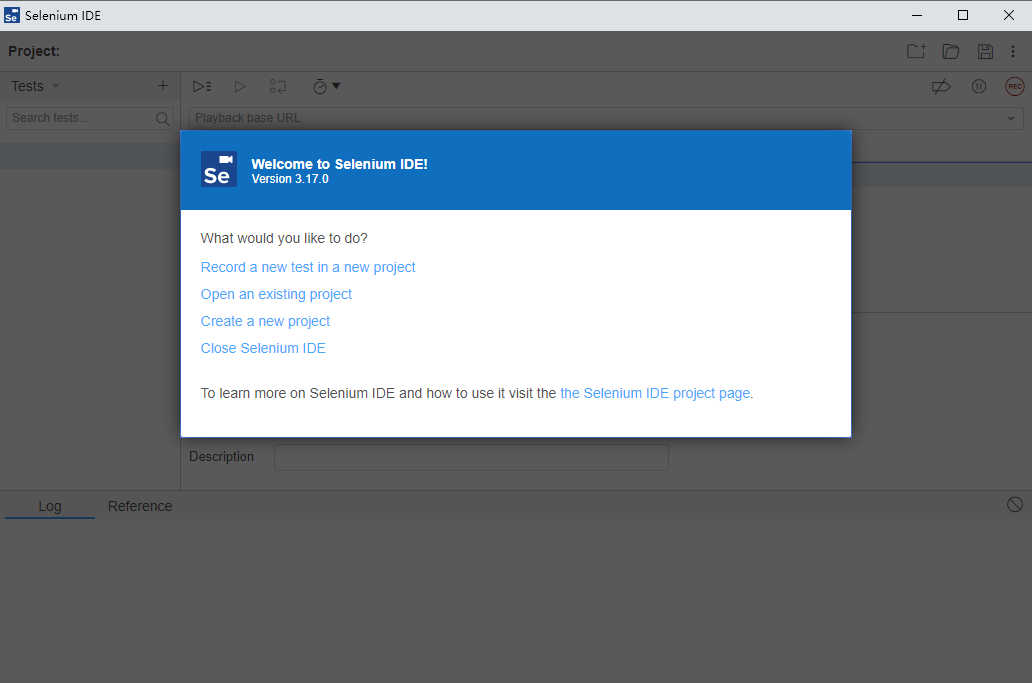Click the magnifier icon in test search
This screenshot has width=1032, height=683.
tap(163, 118)
